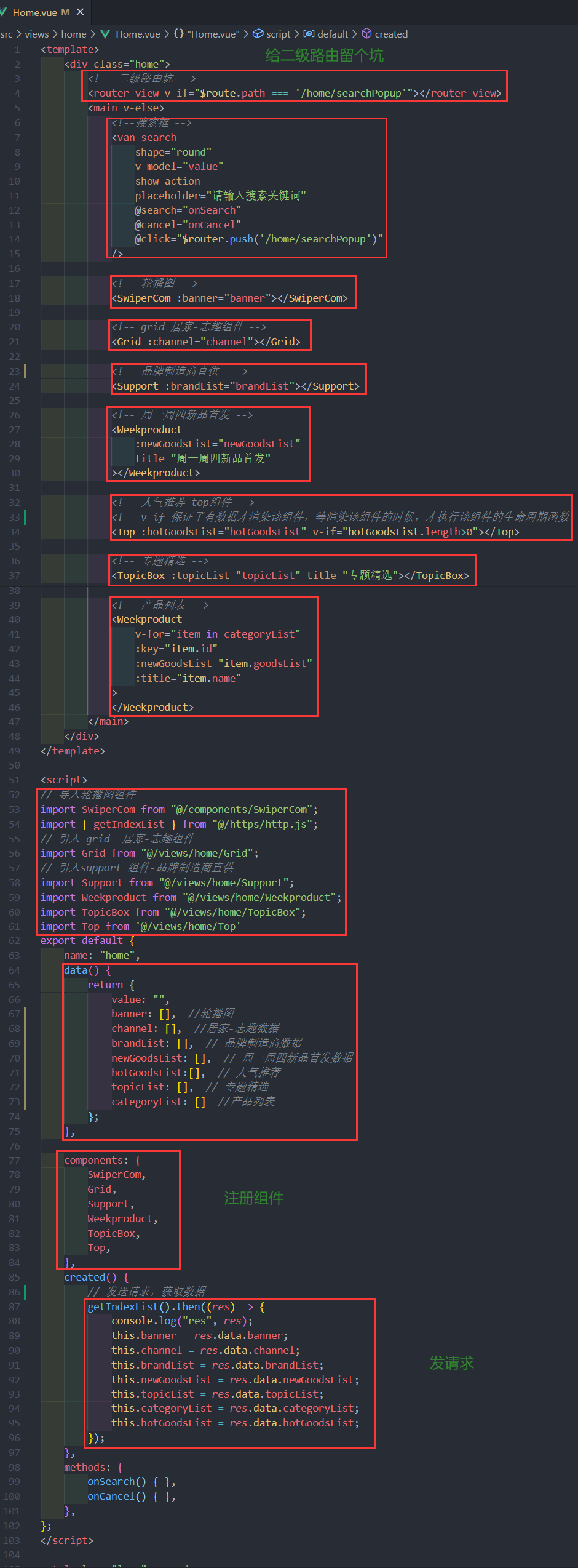Screen dimensions: 578x1568
Task: Click the <Top :hotGoodsList> component line
Action: [315, 532]
